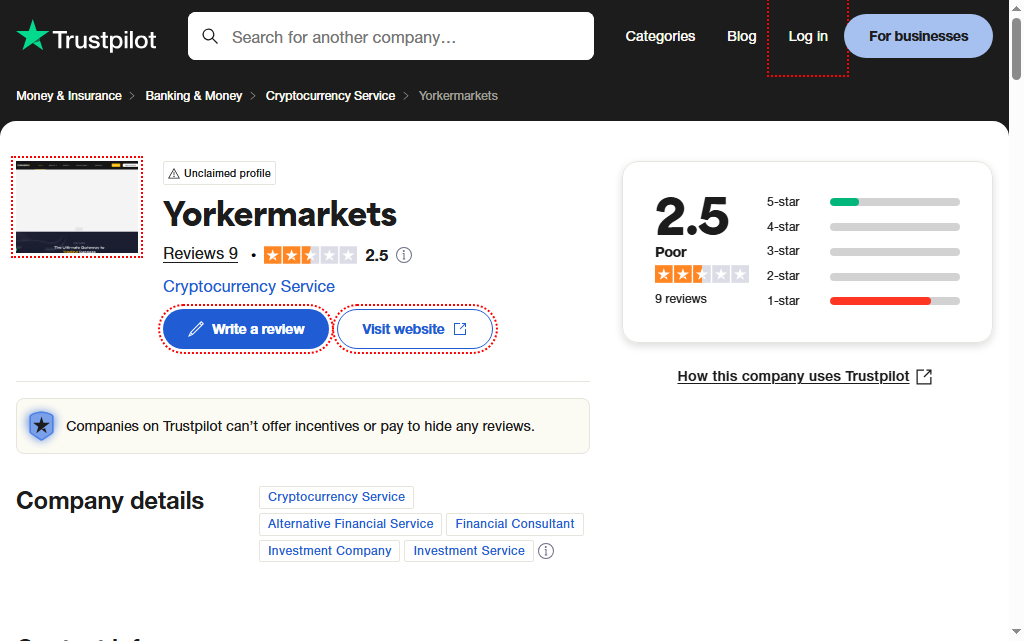
Task: Select the Cryptocurrency Service company tag
Action: [336, 497]
